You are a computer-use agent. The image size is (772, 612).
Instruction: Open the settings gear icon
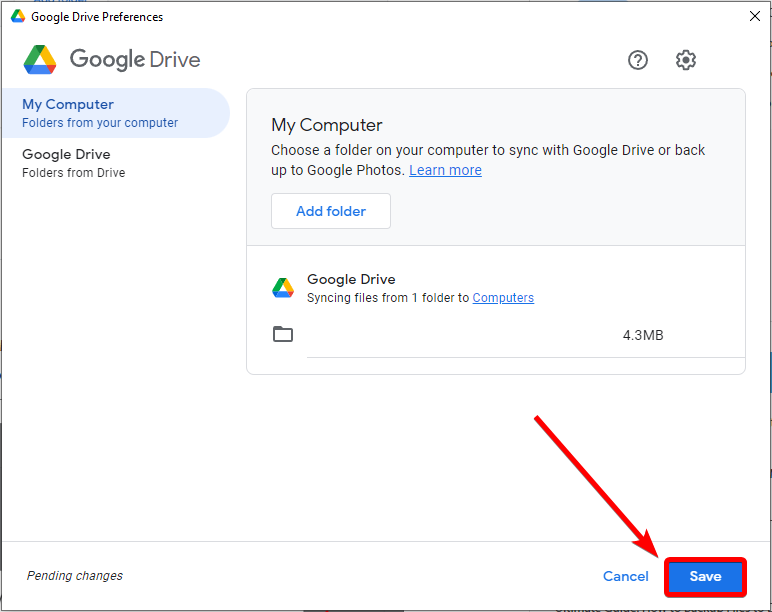pos(685,60)
